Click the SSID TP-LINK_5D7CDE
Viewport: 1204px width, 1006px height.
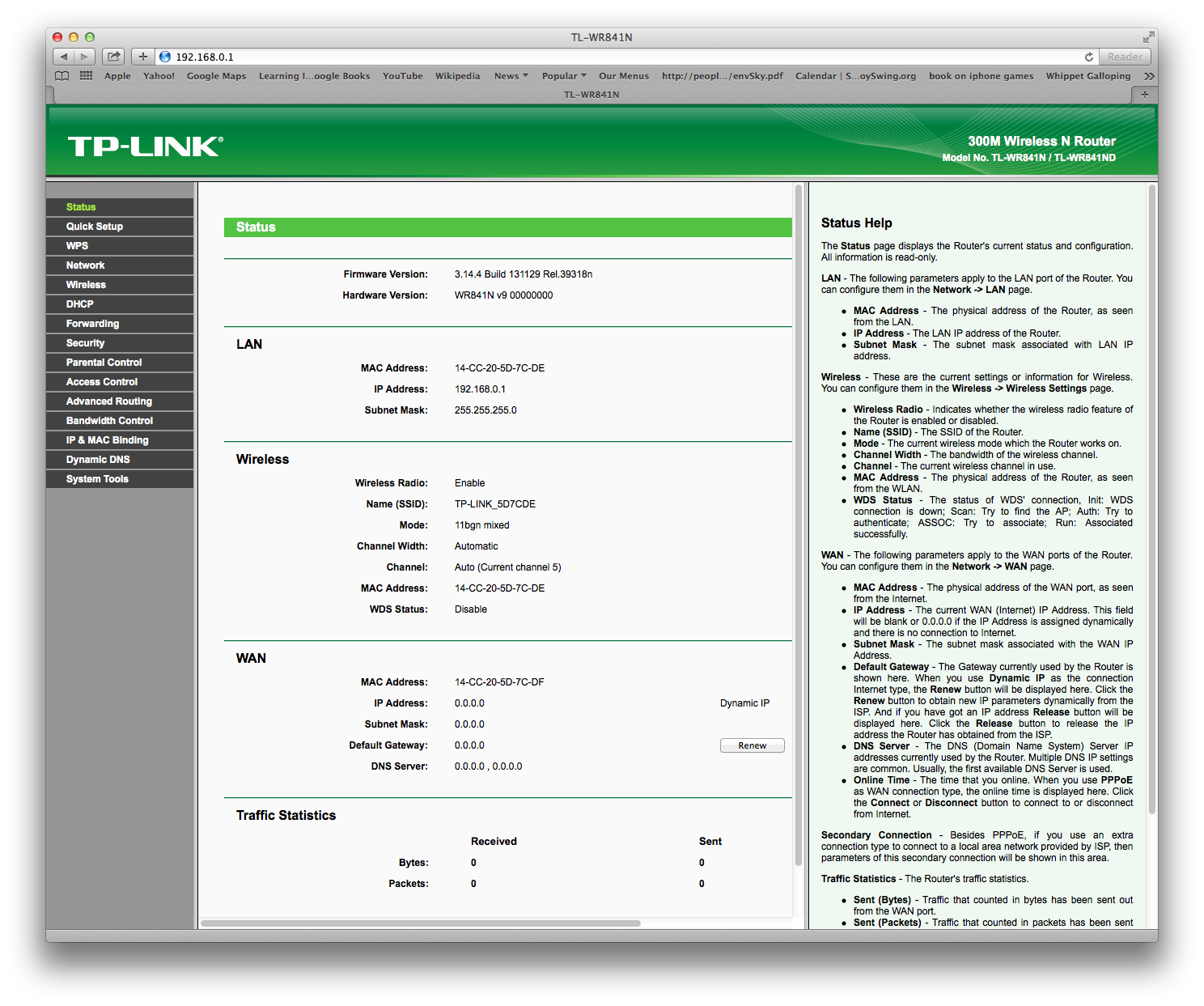(495, 504)
